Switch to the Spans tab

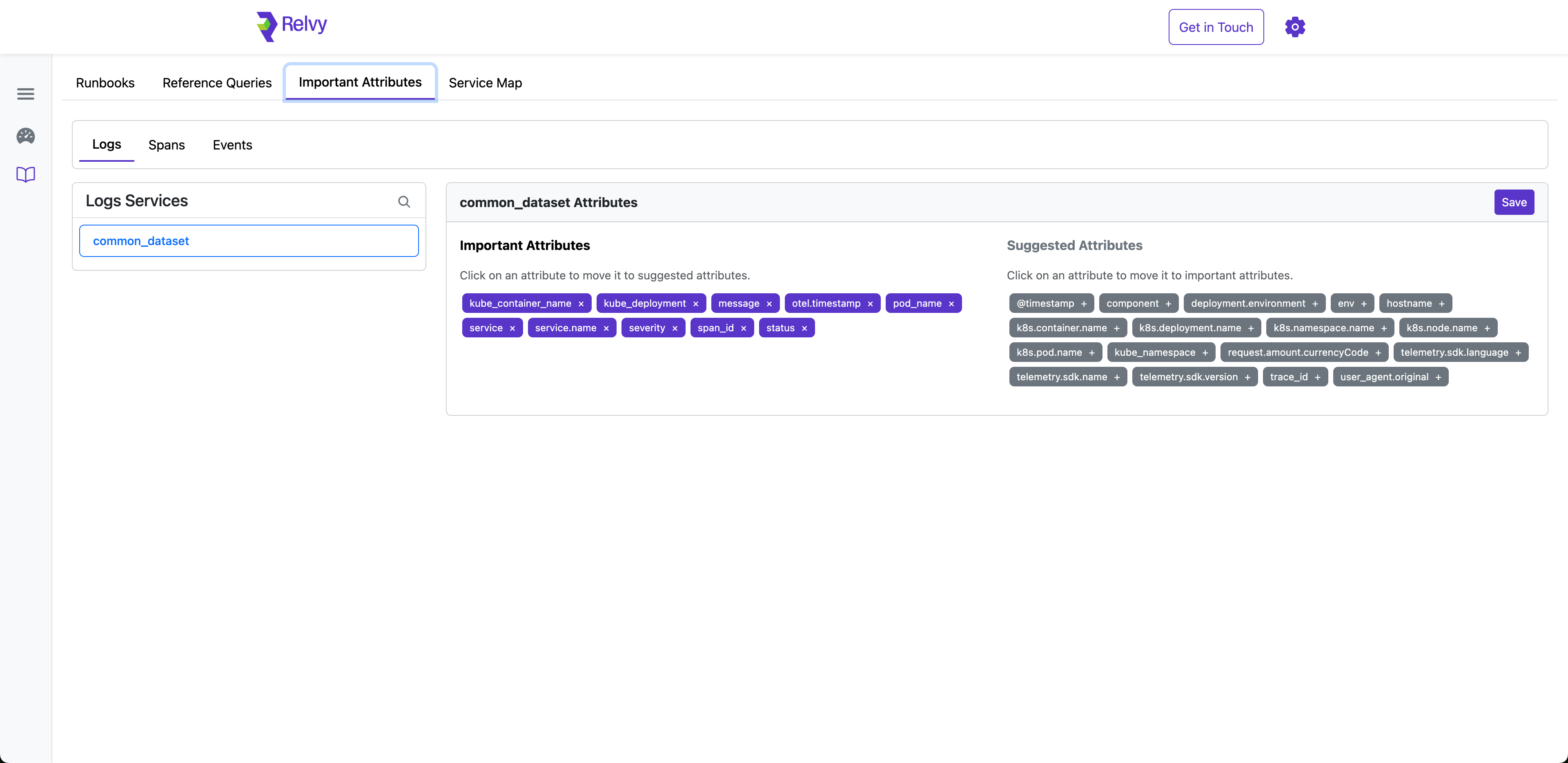click(x=166, y=144)
